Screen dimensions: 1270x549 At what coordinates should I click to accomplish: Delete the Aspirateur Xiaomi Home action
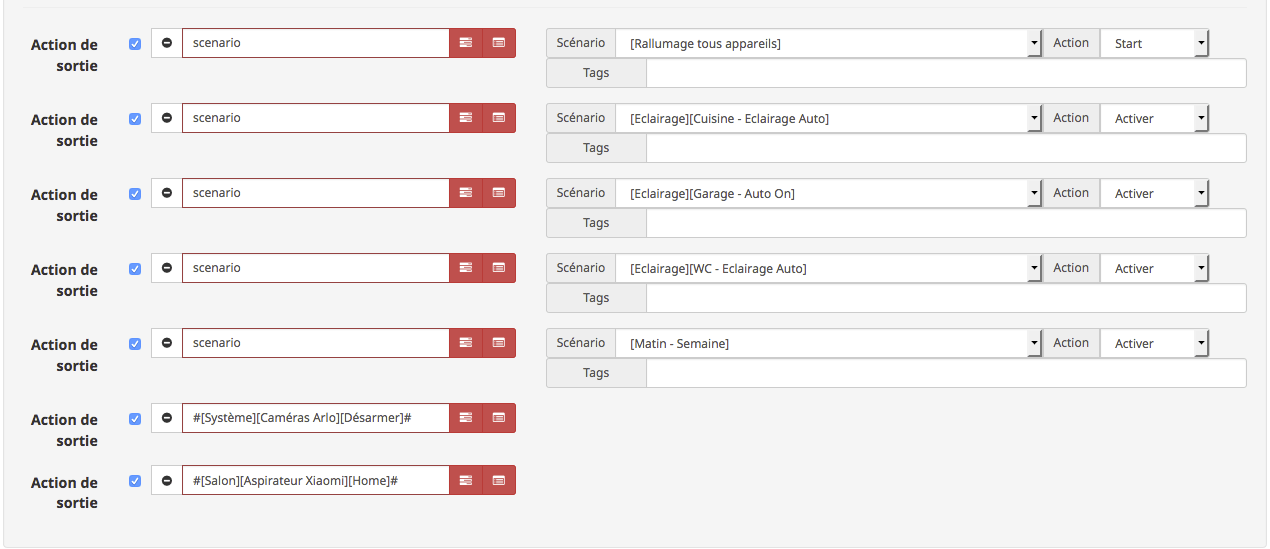167,480
